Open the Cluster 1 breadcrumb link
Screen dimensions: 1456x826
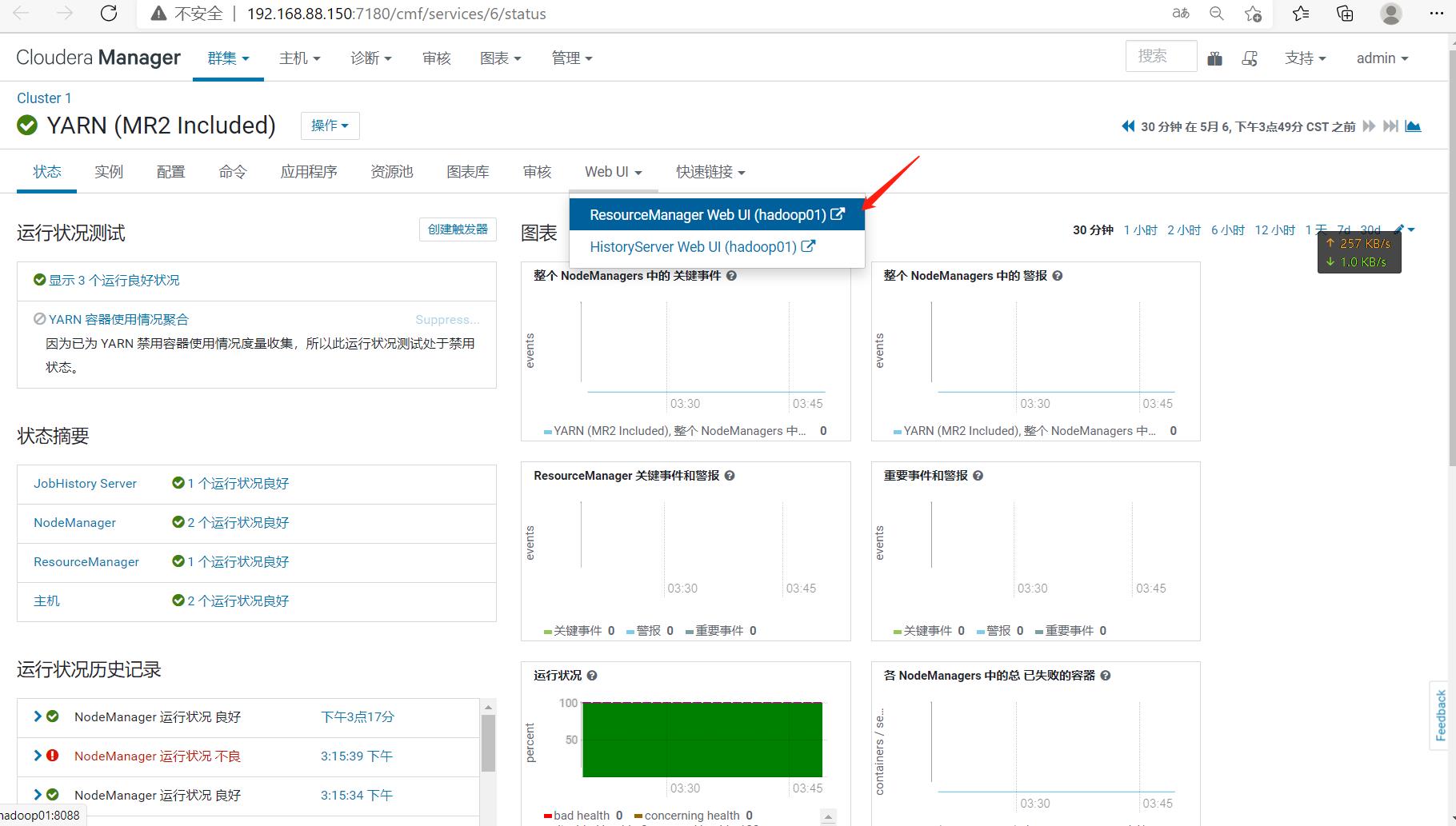[44, 98]
